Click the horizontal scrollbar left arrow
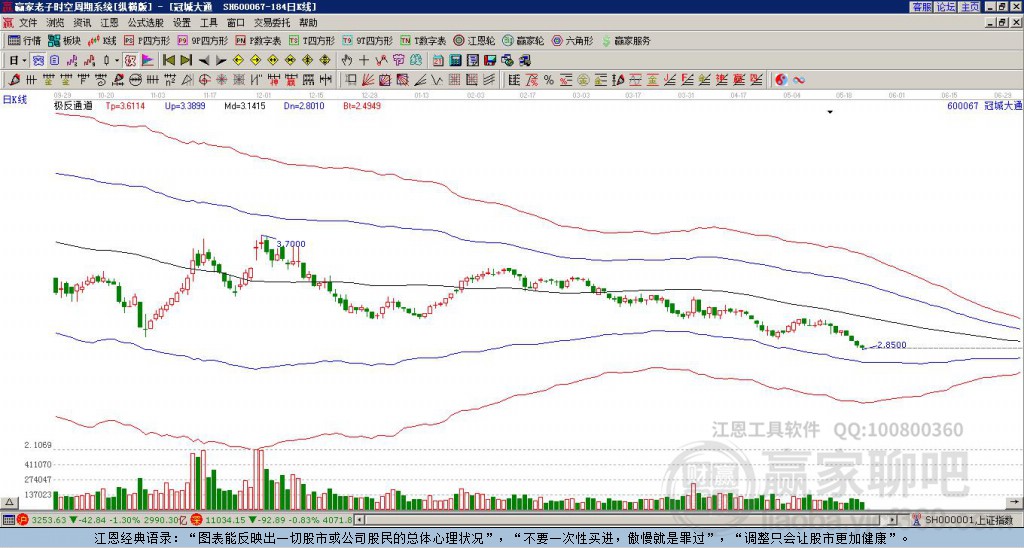 coord(359,520)
